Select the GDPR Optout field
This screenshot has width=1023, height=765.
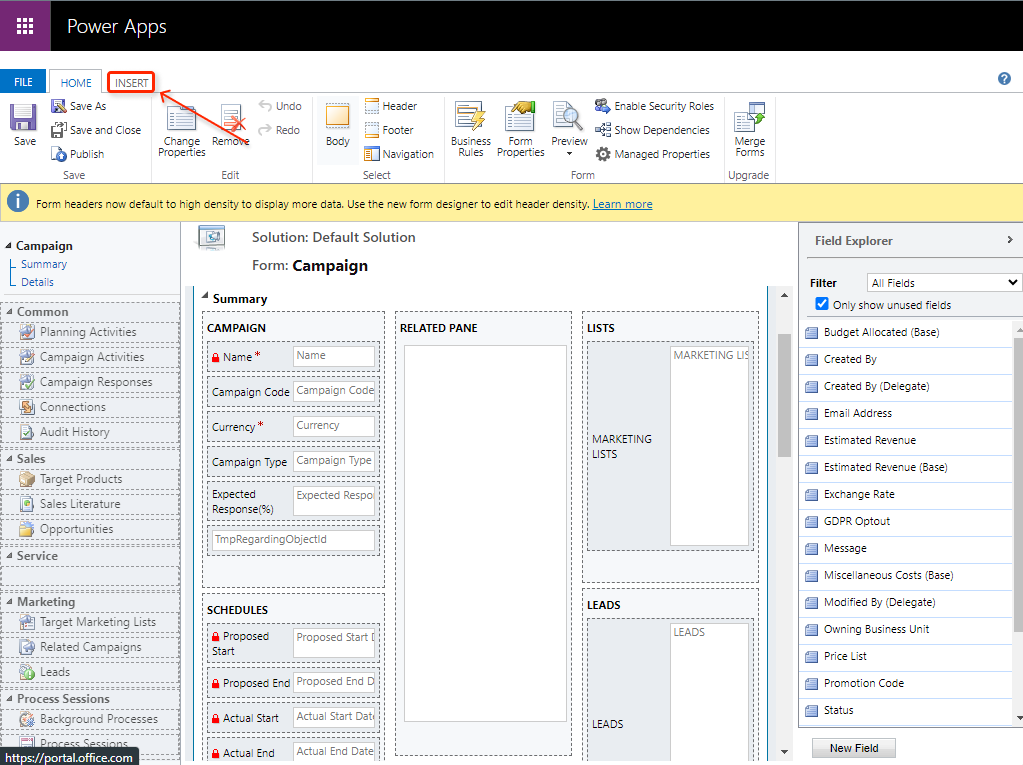tap(906, 522)
